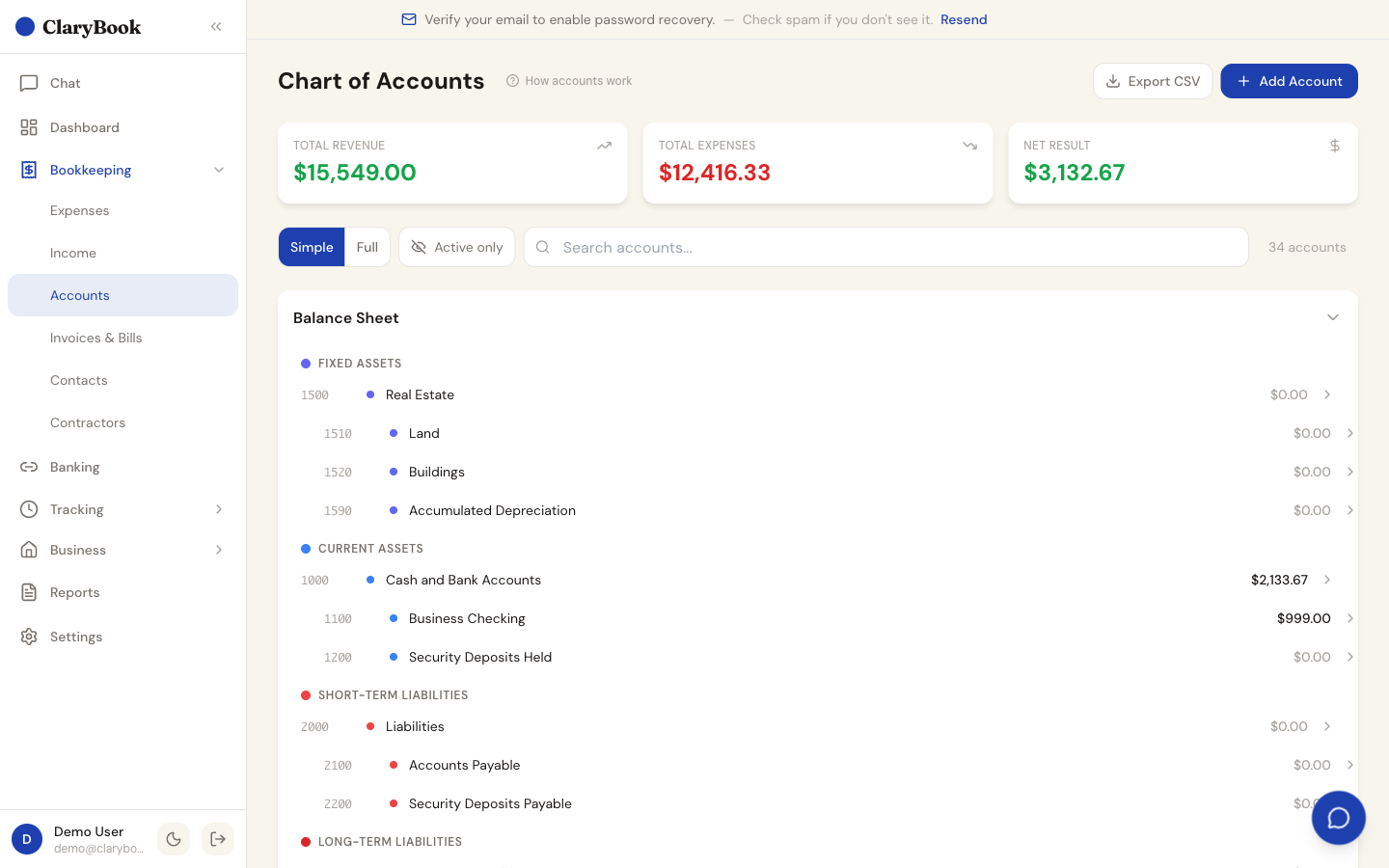Click the 'How accounts work' help icon
The height and width of the screenshot is (868, 1389).
pyautogui.click(x=512, y=80)
